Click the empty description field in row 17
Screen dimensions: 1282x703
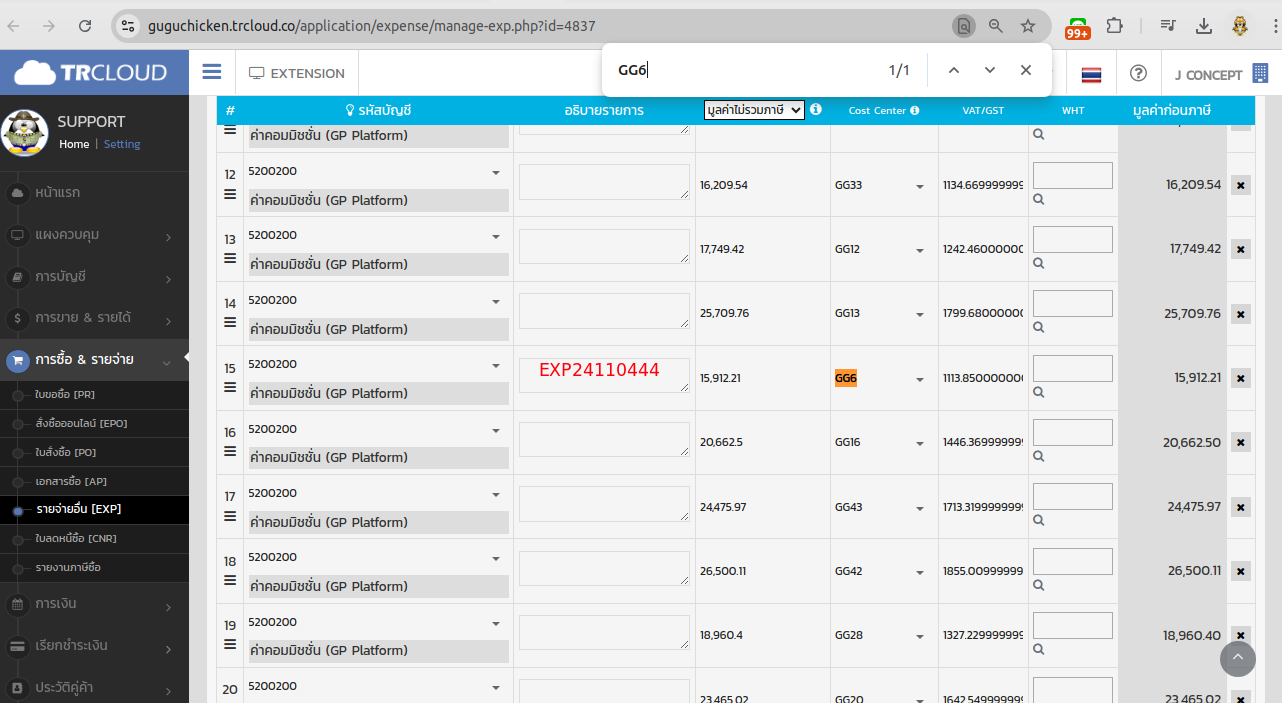(x=604, y=504)
